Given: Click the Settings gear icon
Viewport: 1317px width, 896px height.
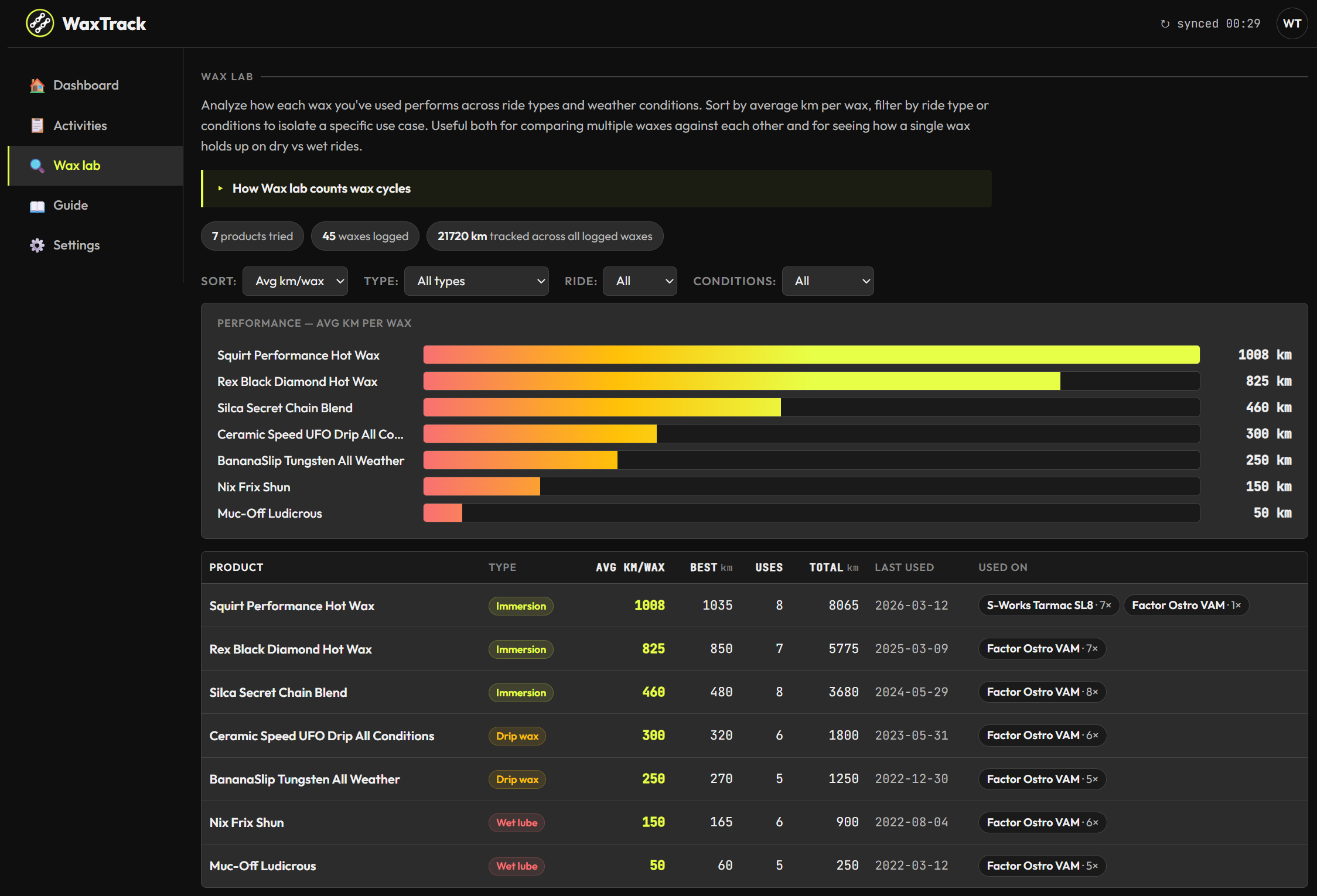Looking at the screenshot, I should (x=37, y=245).
